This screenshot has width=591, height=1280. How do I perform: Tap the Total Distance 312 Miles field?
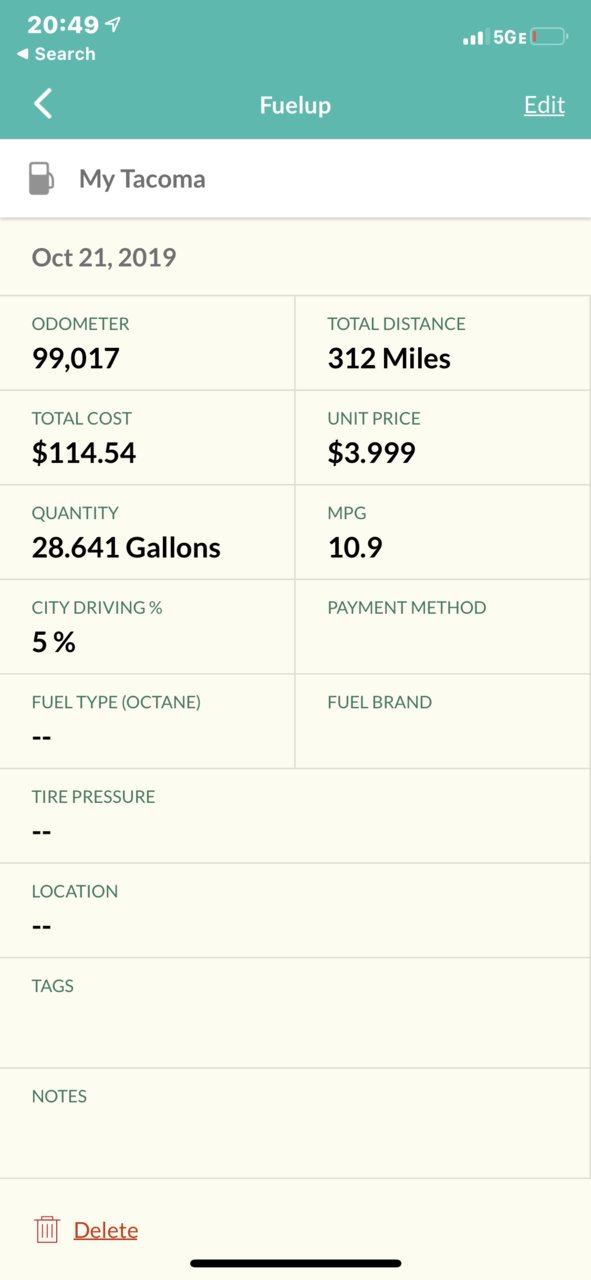[x=443, y=343]
